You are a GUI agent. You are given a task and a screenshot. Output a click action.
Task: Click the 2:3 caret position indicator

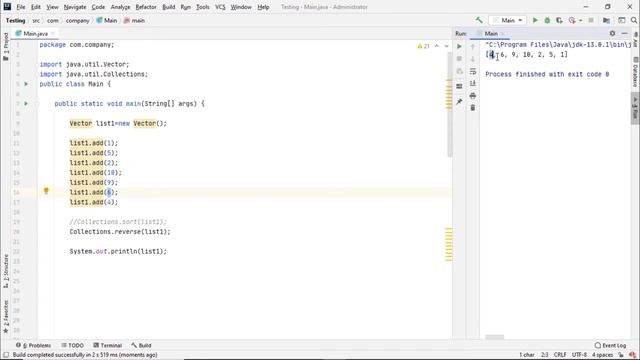click(x=544, y=355)
